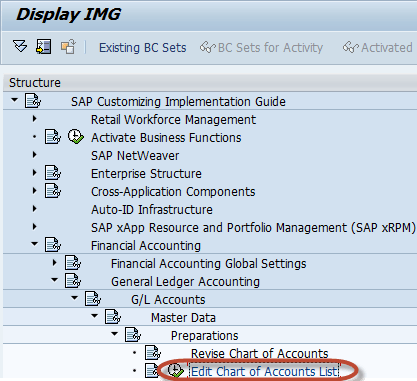This screenshot has height=381, width=417.
Task: Collapse the Preparations node
Action: coord(114,334)
